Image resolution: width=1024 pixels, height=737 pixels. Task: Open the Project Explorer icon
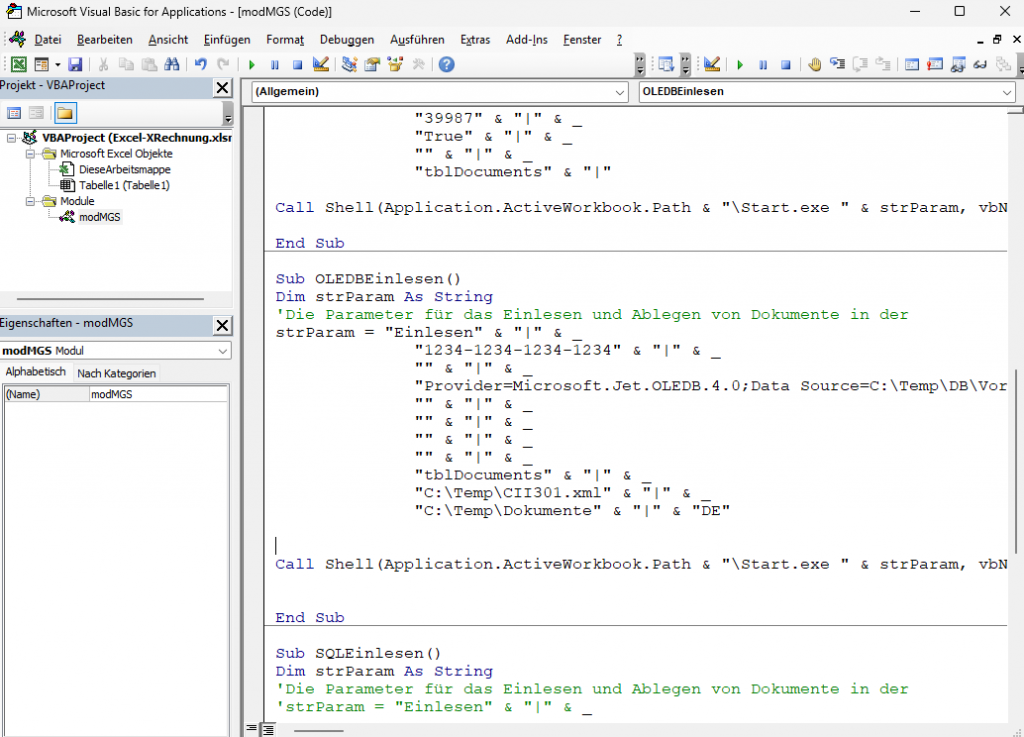349,64
